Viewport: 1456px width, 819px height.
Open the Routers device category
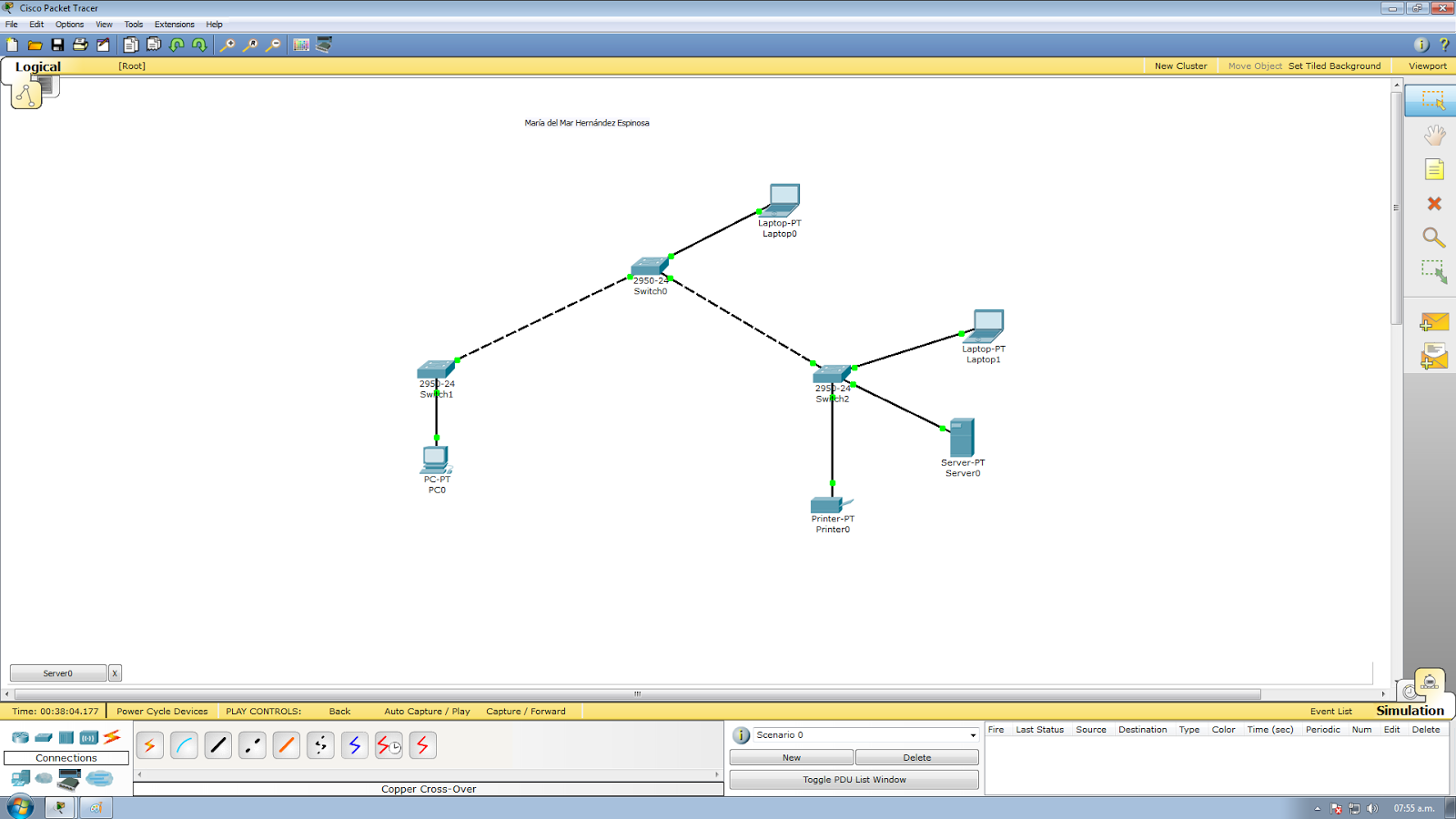(x=20, y=737)
